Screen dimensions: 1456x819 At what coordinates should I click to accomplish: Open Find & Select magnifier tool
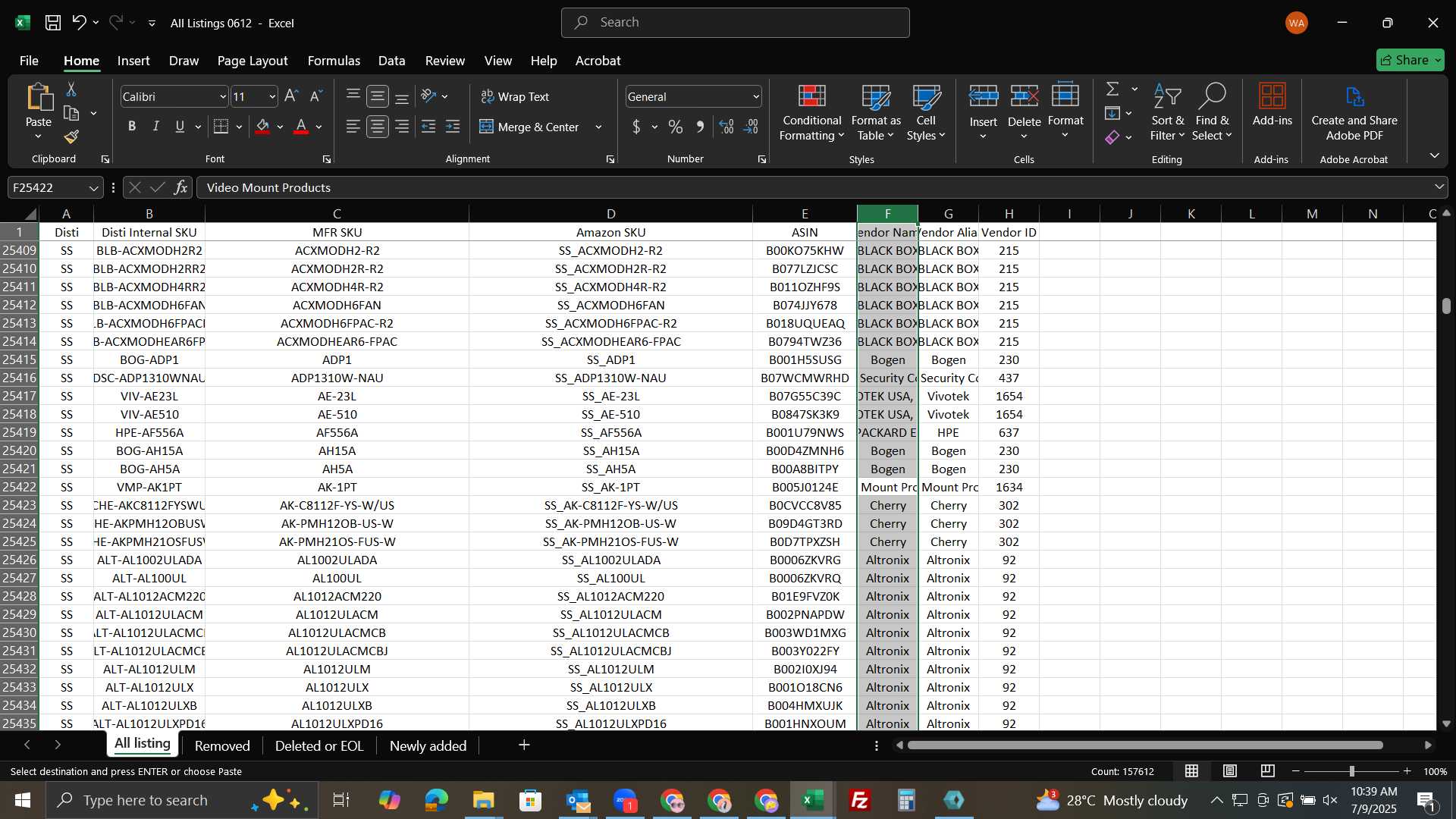1212,111
